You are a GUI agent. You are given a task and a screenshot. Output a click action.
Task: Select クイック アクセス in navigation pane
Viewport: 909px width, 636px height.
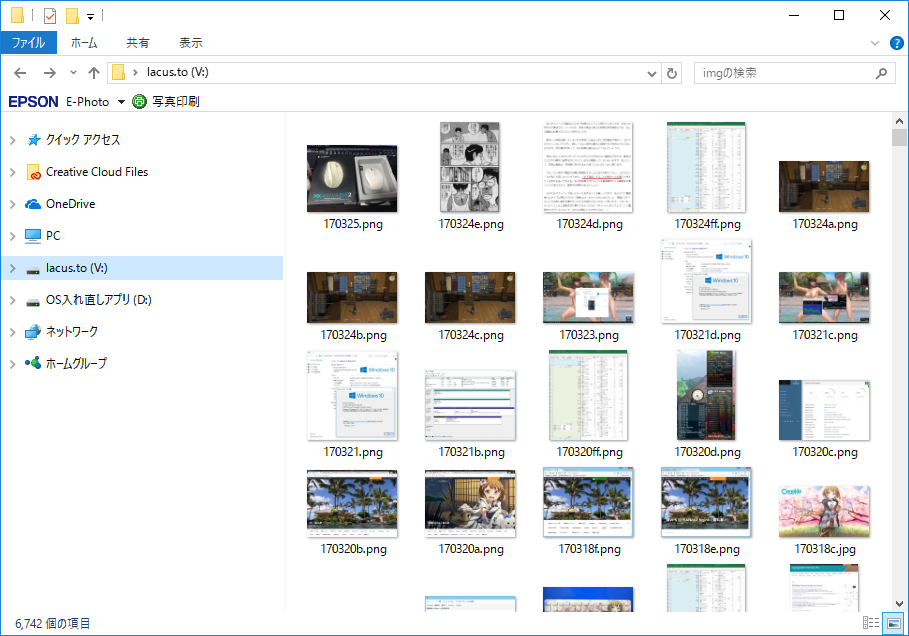[x=82, y=140]
